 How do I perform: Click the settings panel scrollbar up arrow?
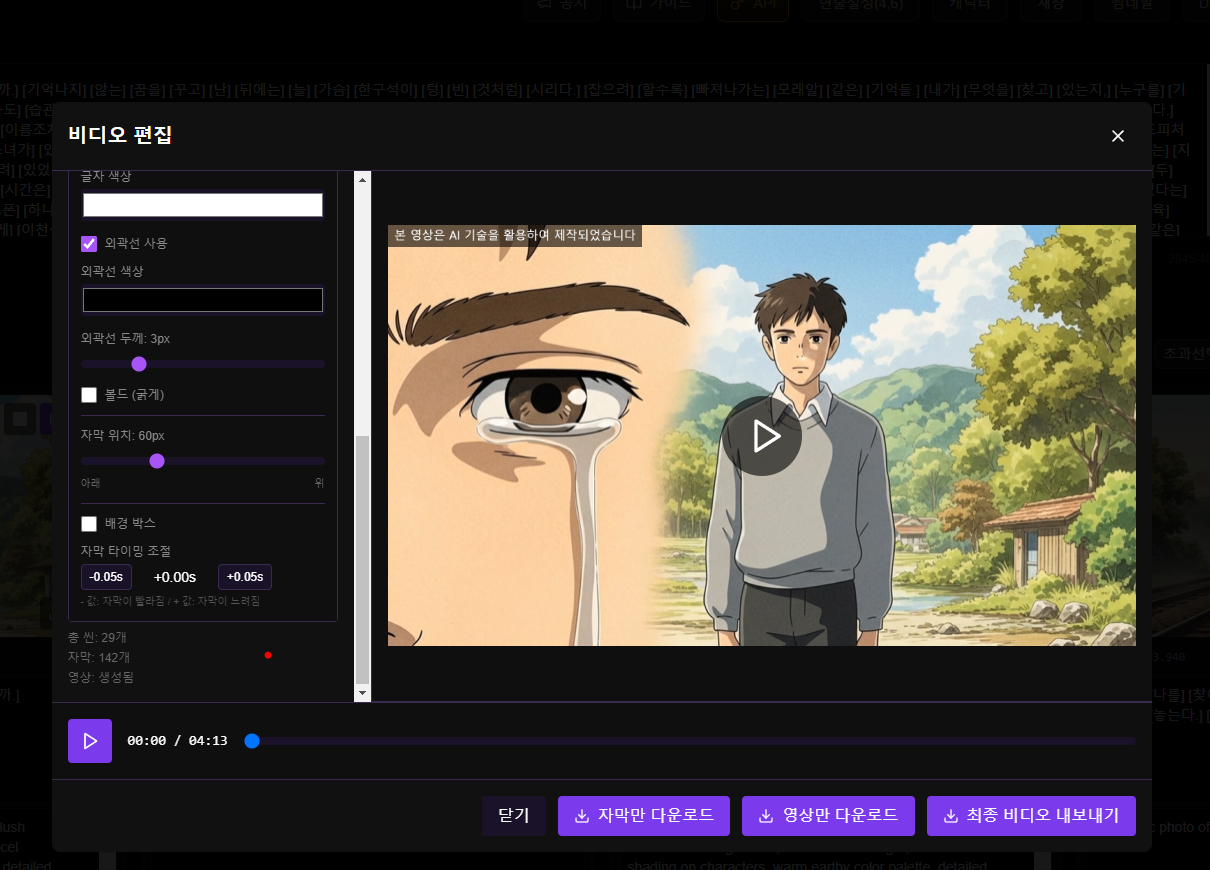coord(363,179)
